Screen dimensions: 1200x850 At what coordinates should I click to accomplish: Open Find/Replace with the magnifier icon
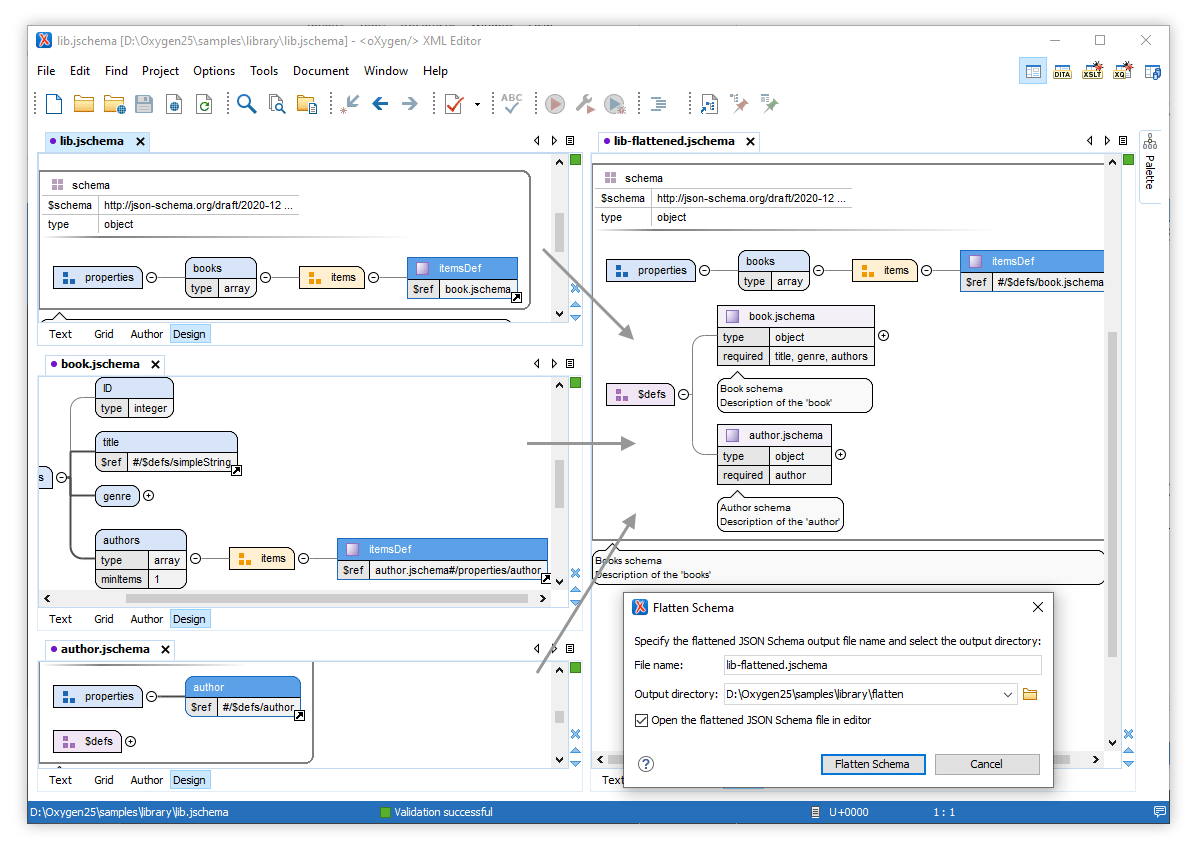246,104
